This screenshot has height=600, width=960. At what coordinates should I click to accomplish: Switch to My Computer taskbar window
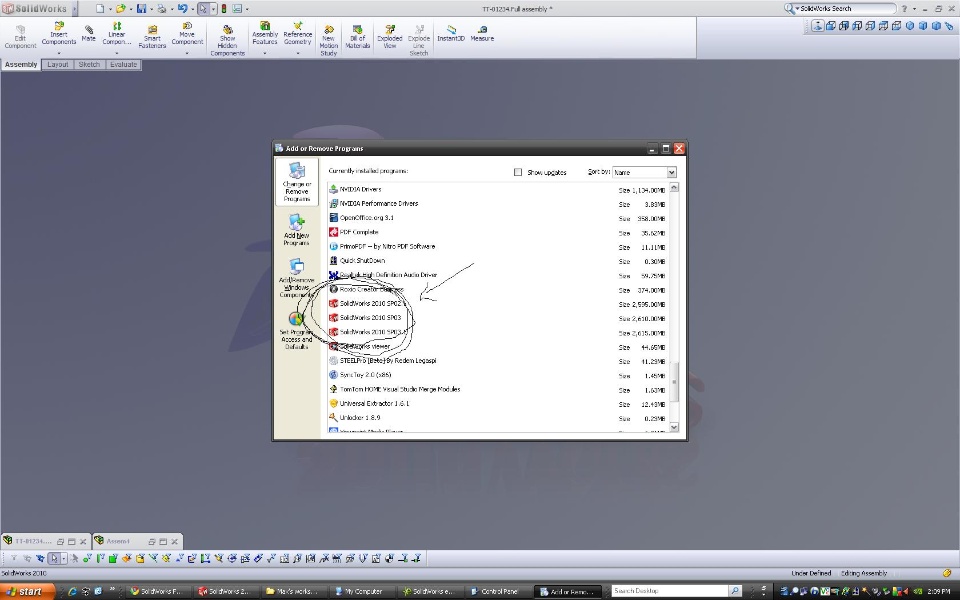[x=362, y=591]
